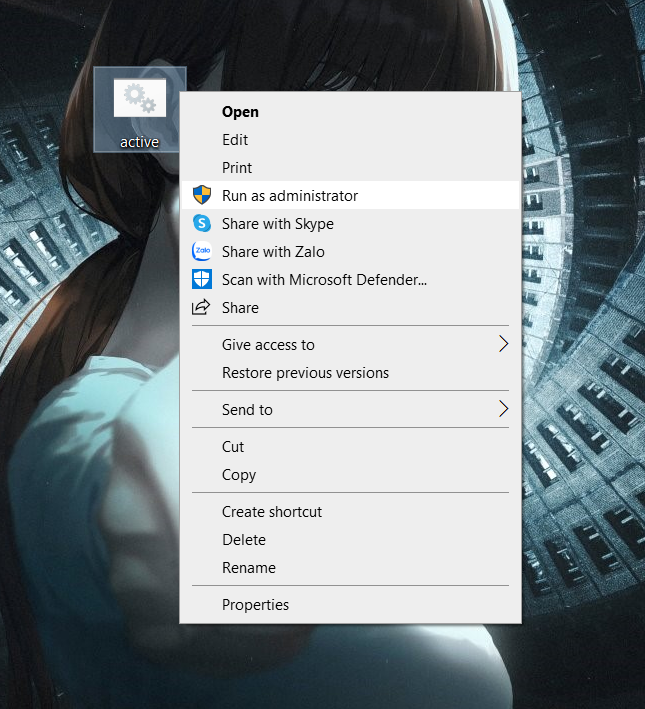Select Share with Skype
Viewport: 645px width, 709px height.
pyautogui.click(x=351, y=223)
